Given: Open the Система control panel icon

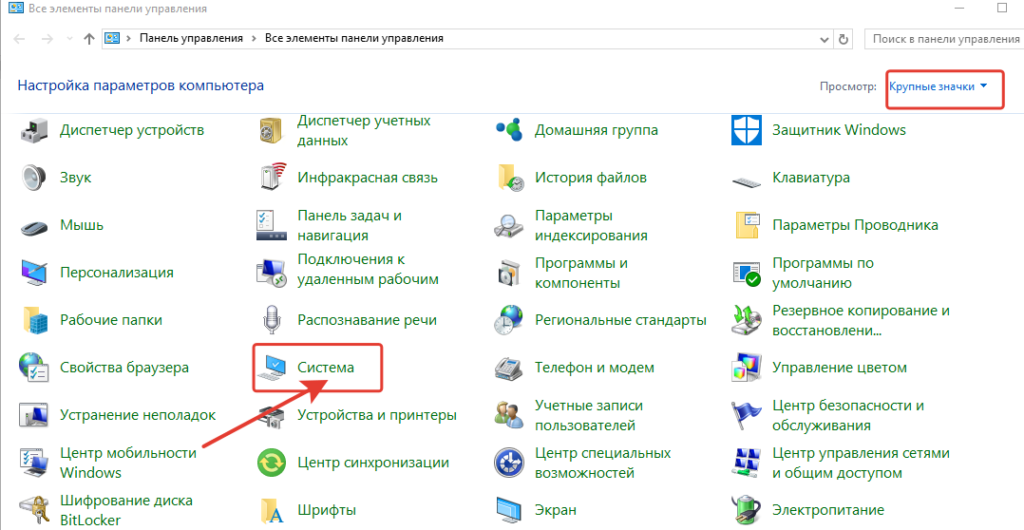Looking at the screenshot, I should (x=272, y=369).
